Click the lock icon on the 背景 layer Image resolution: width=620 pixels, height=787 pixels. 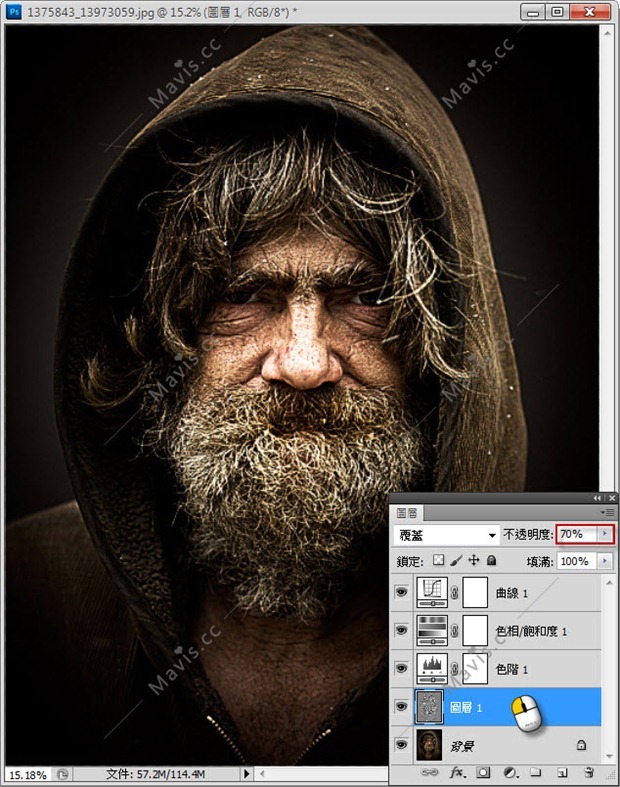point(581,745)
